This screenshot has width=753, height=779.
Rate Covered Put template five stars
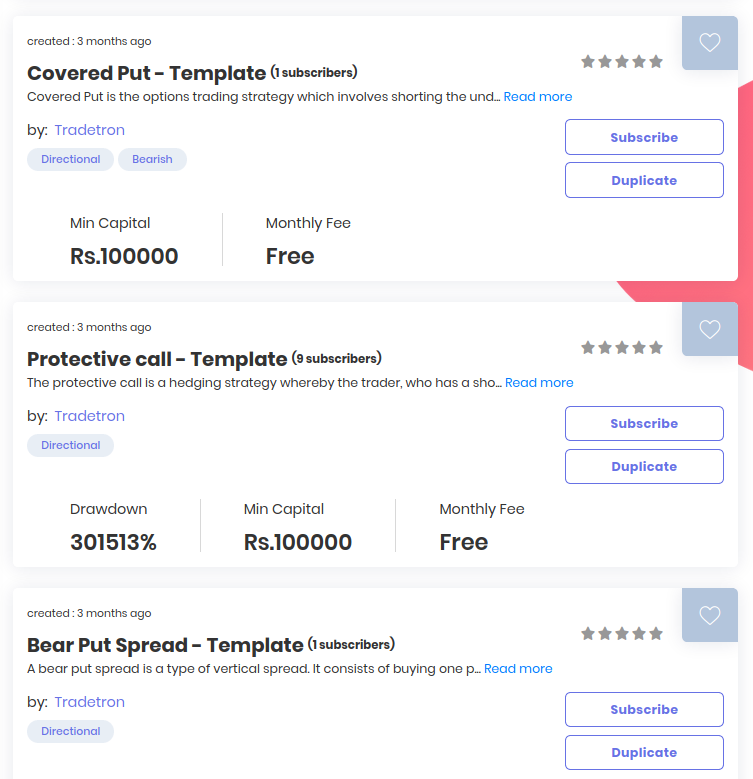(x=656, y=62)
